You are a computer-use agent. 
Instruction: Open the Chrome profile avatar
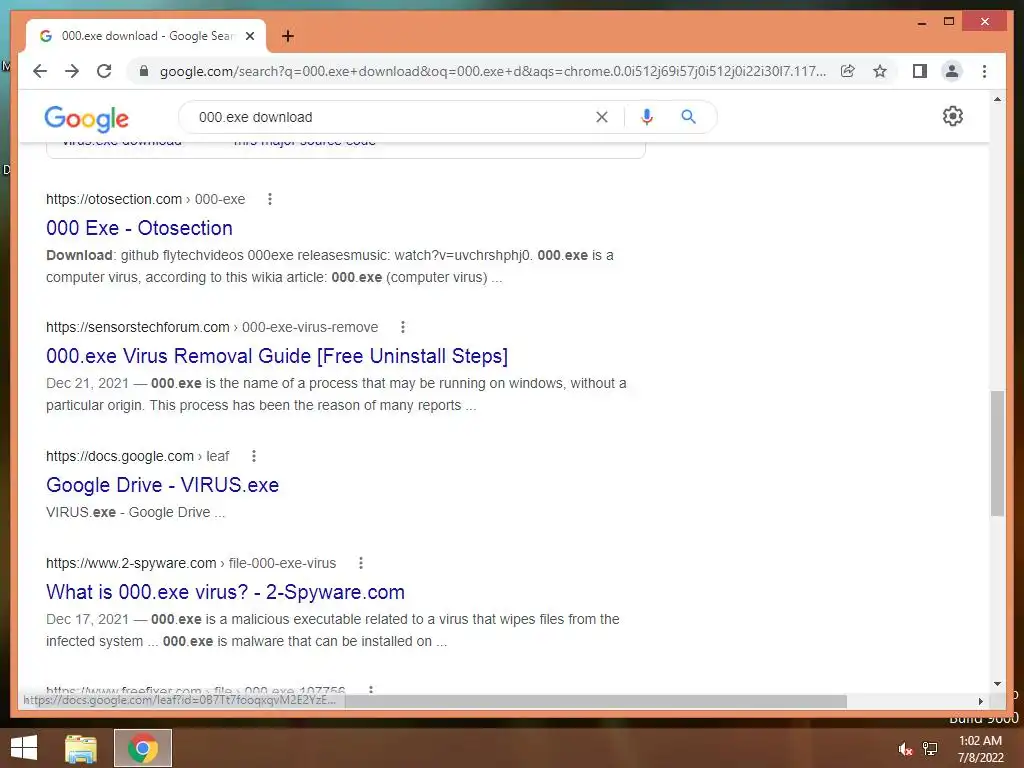click(952, 71)
